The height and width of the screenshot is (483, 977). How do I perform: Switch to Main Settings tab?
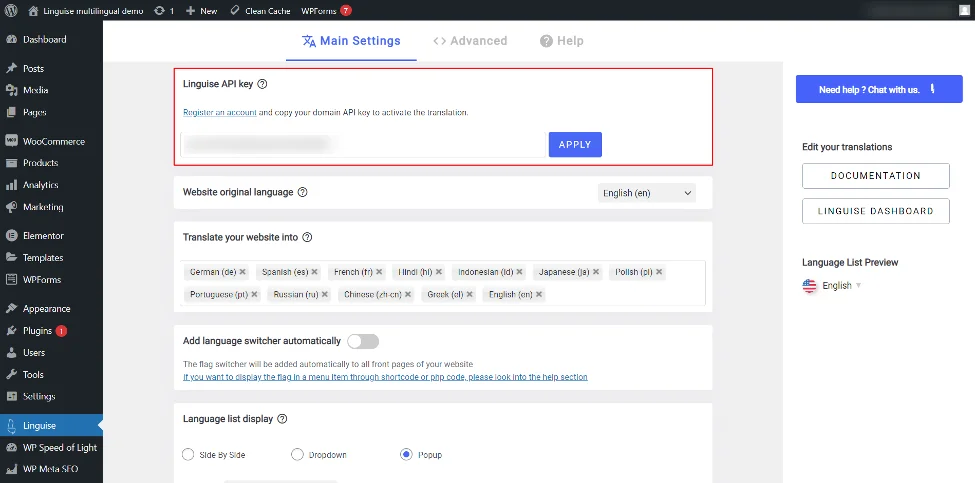(351, 41)
